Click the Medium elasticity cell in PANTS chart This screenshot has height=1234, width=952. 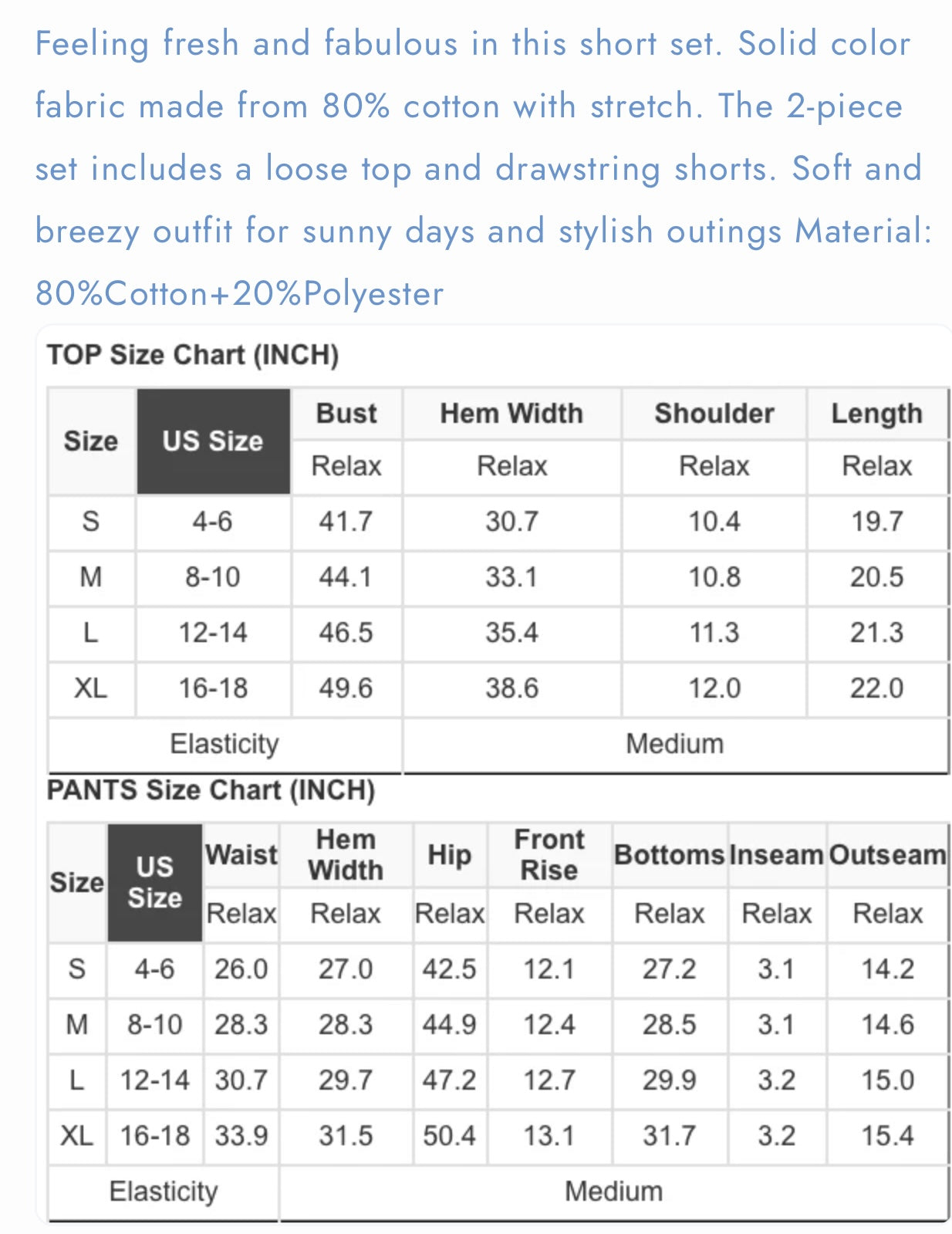pos(614,1192)
